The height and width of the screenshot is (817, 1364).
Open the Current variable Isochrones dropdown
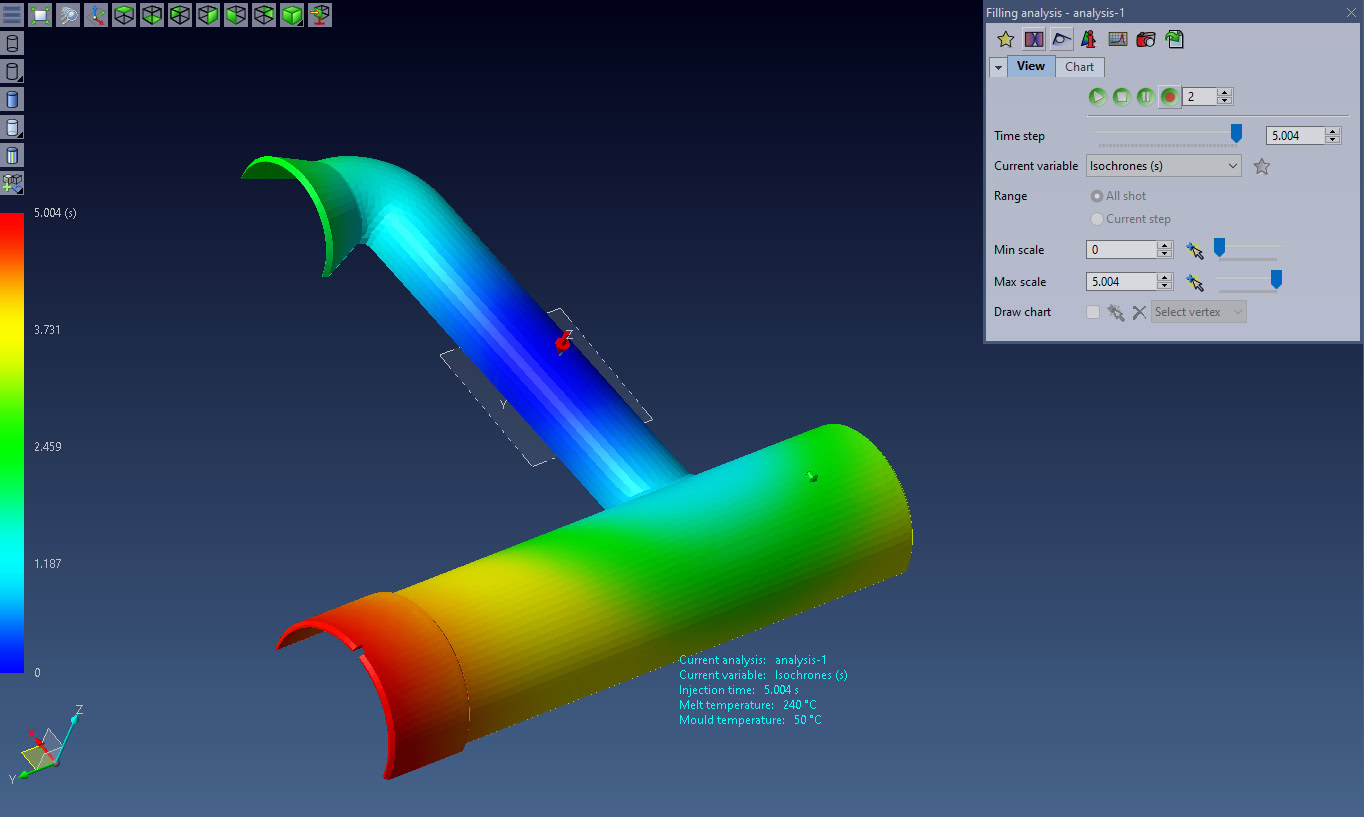click(x=1163, y=166)
